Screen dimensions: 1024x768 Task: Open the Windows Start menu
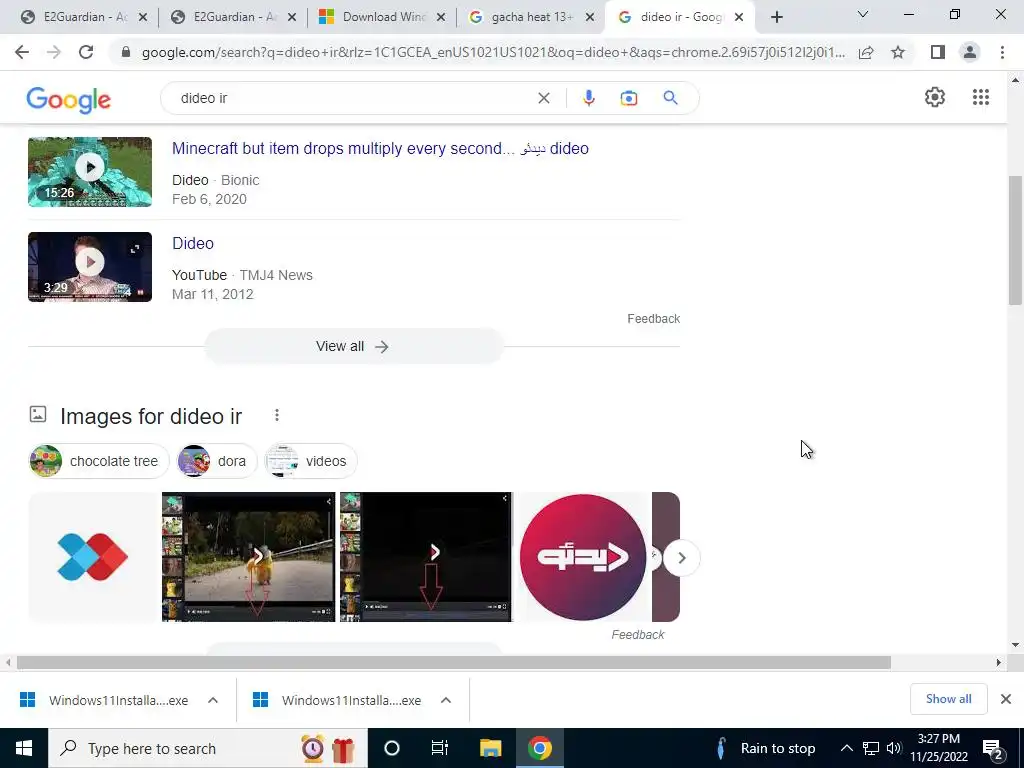click(x=24, y=748)
